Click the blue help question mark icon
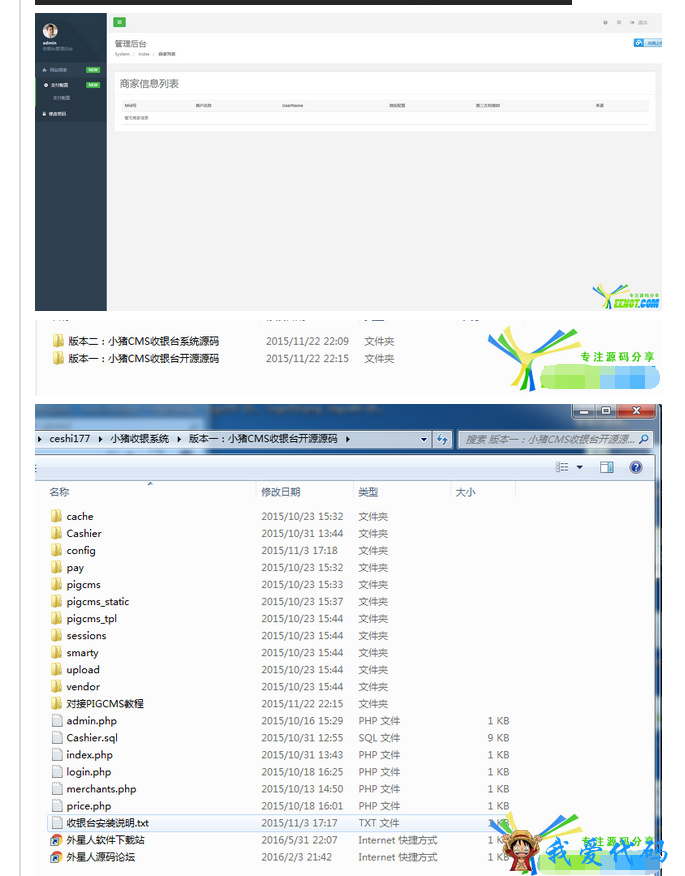Image resolution: width=685 pixels, height=876 pixels. (x=636, y=467)
